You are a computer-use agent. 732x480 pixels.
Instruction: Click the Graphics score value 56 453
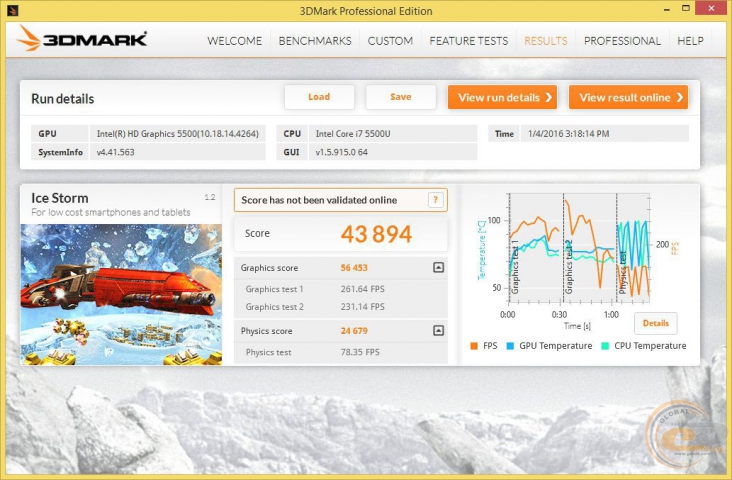[354, 268]
